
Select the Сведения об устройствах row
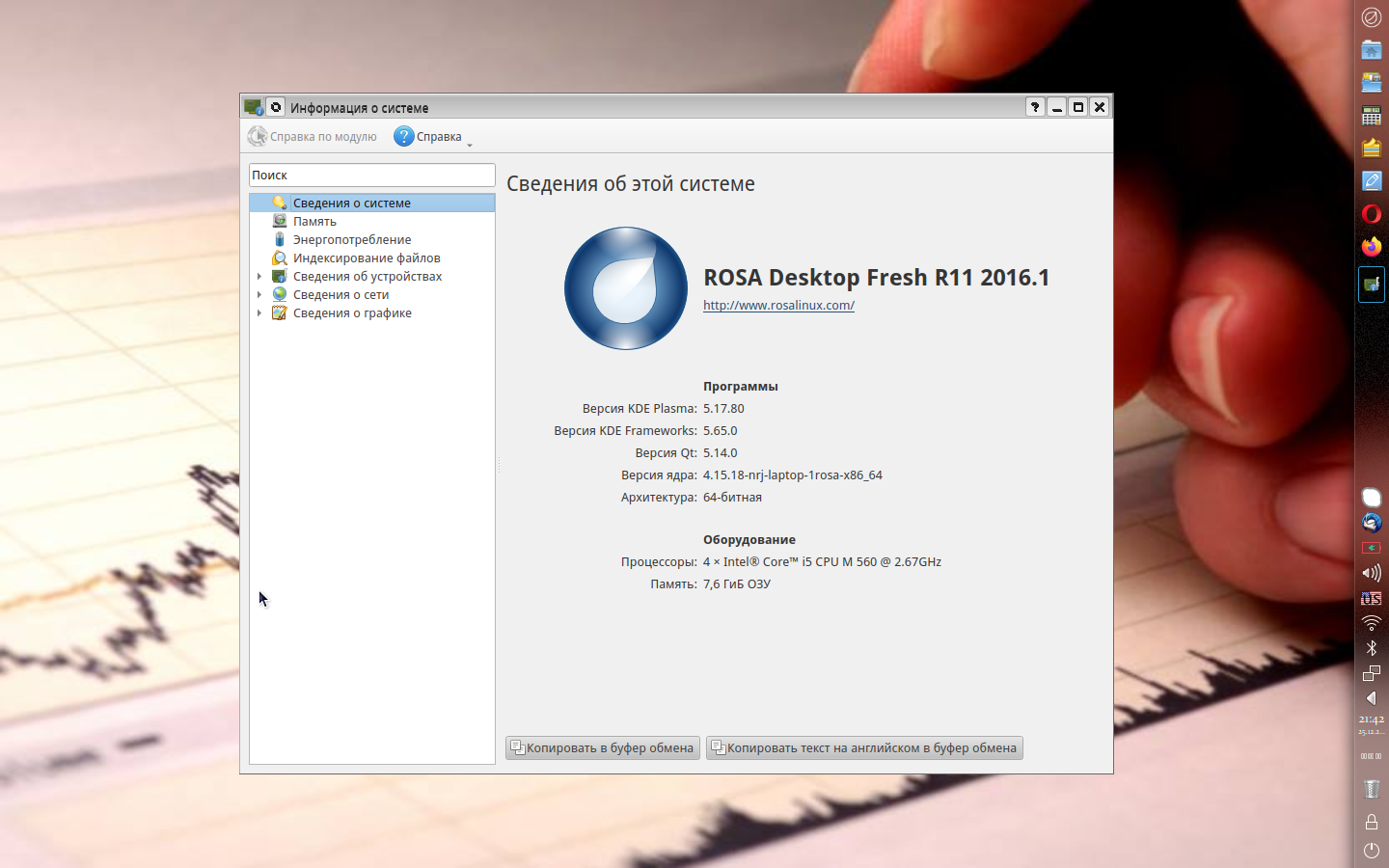pyautogui.click(x=372, y=276)
